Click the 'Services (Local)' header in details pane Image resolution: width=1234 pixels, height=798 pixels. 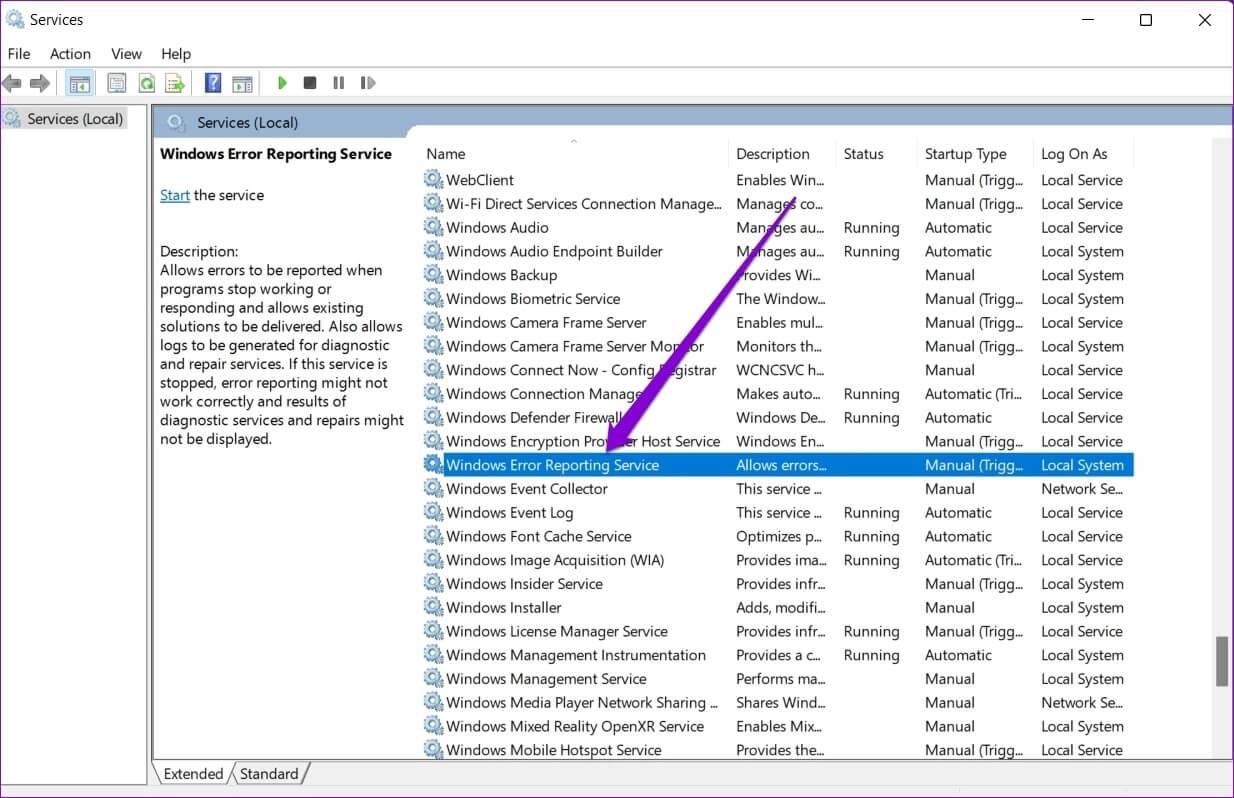click(x=247, y=122)
